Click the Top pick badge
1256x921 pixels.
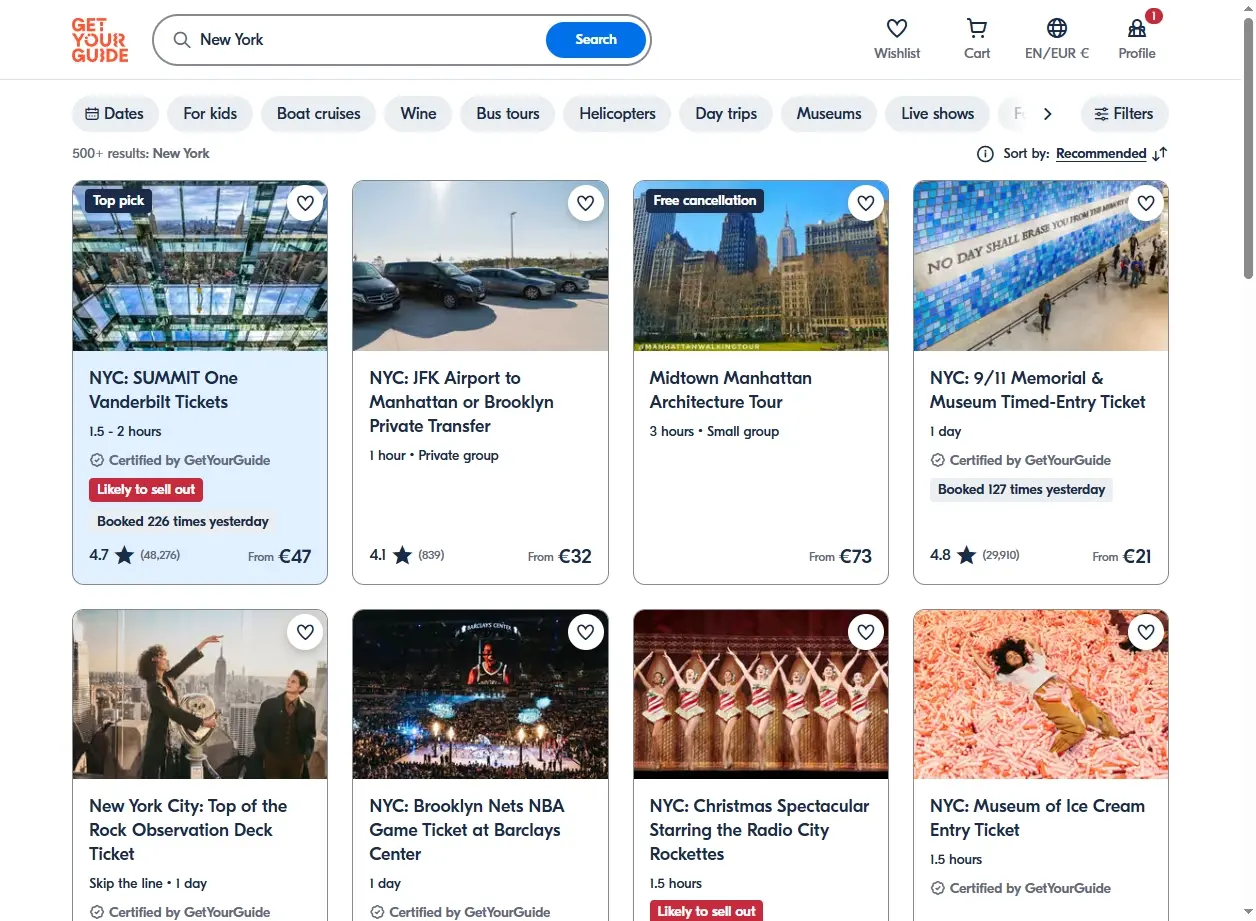coord(119,201)
